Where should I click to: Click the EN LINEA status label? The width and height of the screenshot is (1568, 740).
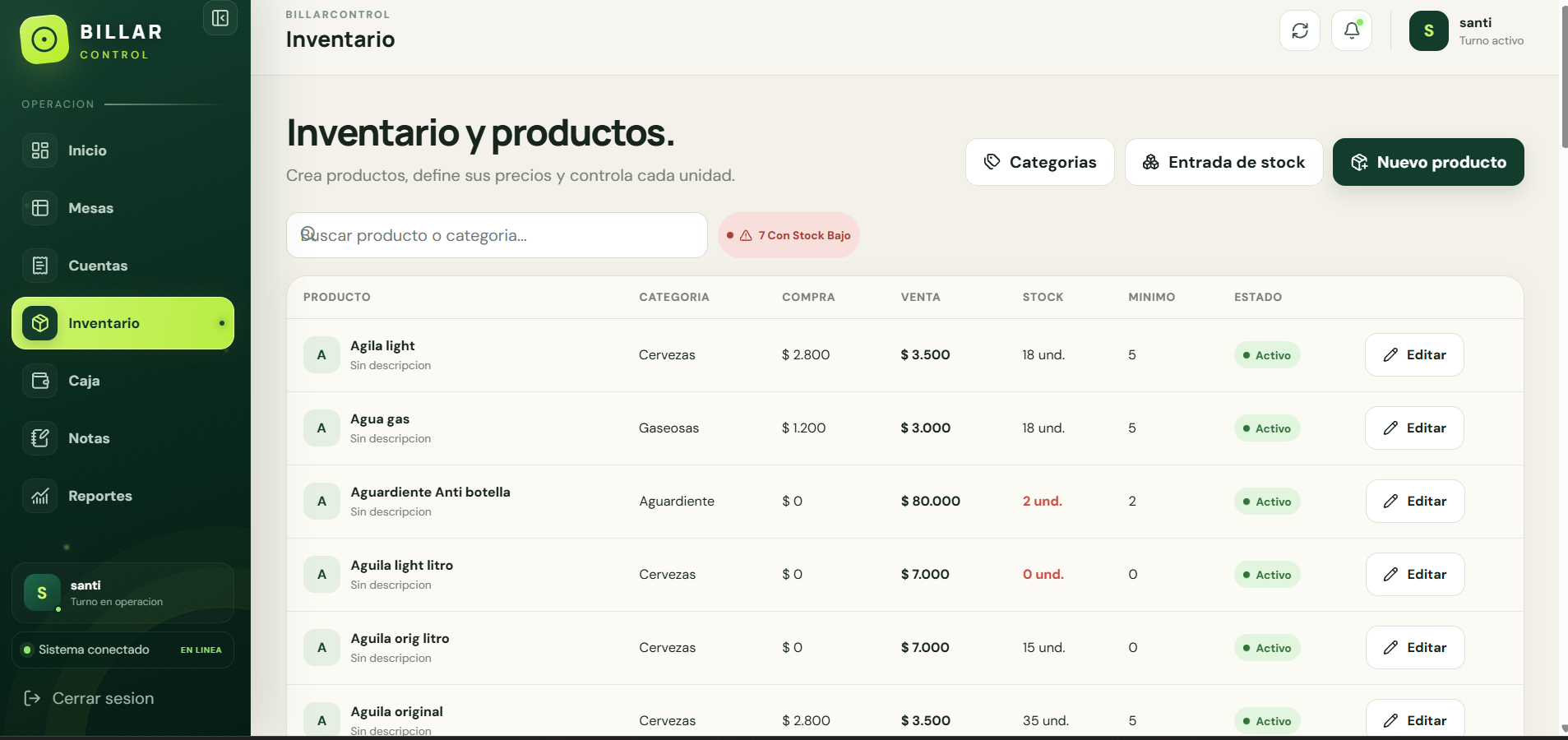click(x=201, y=650)
